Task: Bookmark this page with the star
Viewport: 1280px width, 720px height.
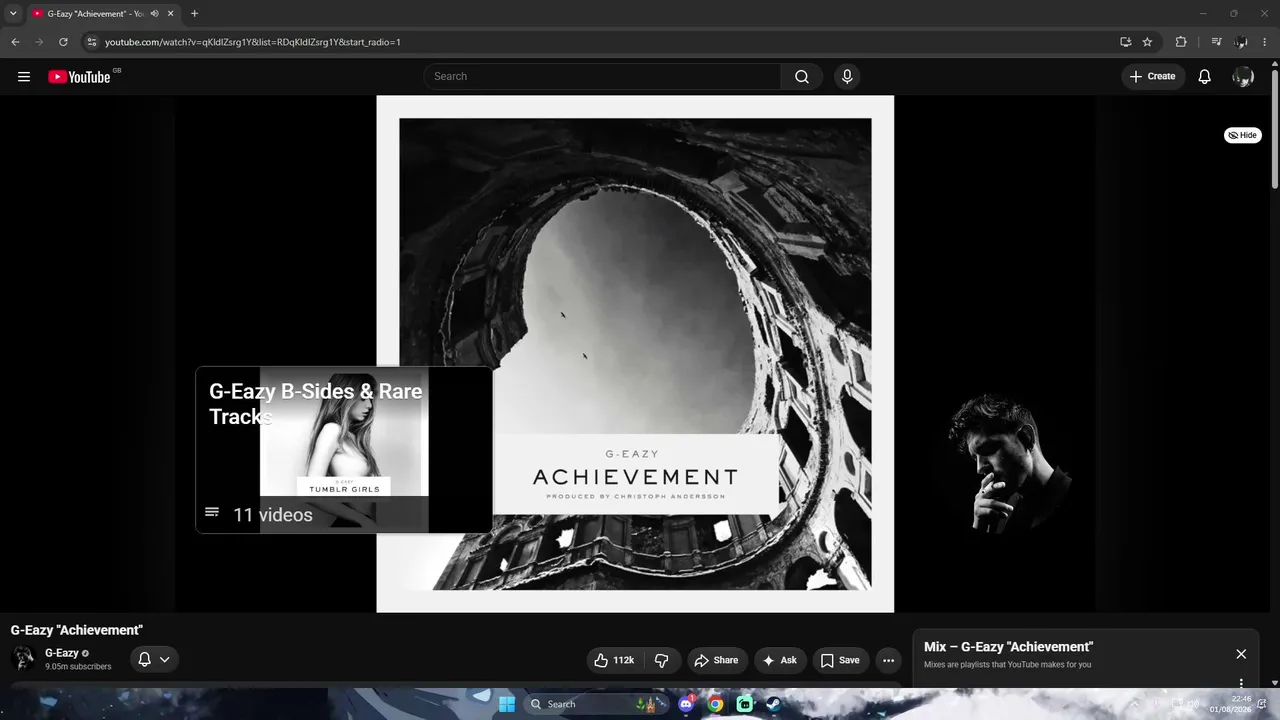Action: 1147,42
